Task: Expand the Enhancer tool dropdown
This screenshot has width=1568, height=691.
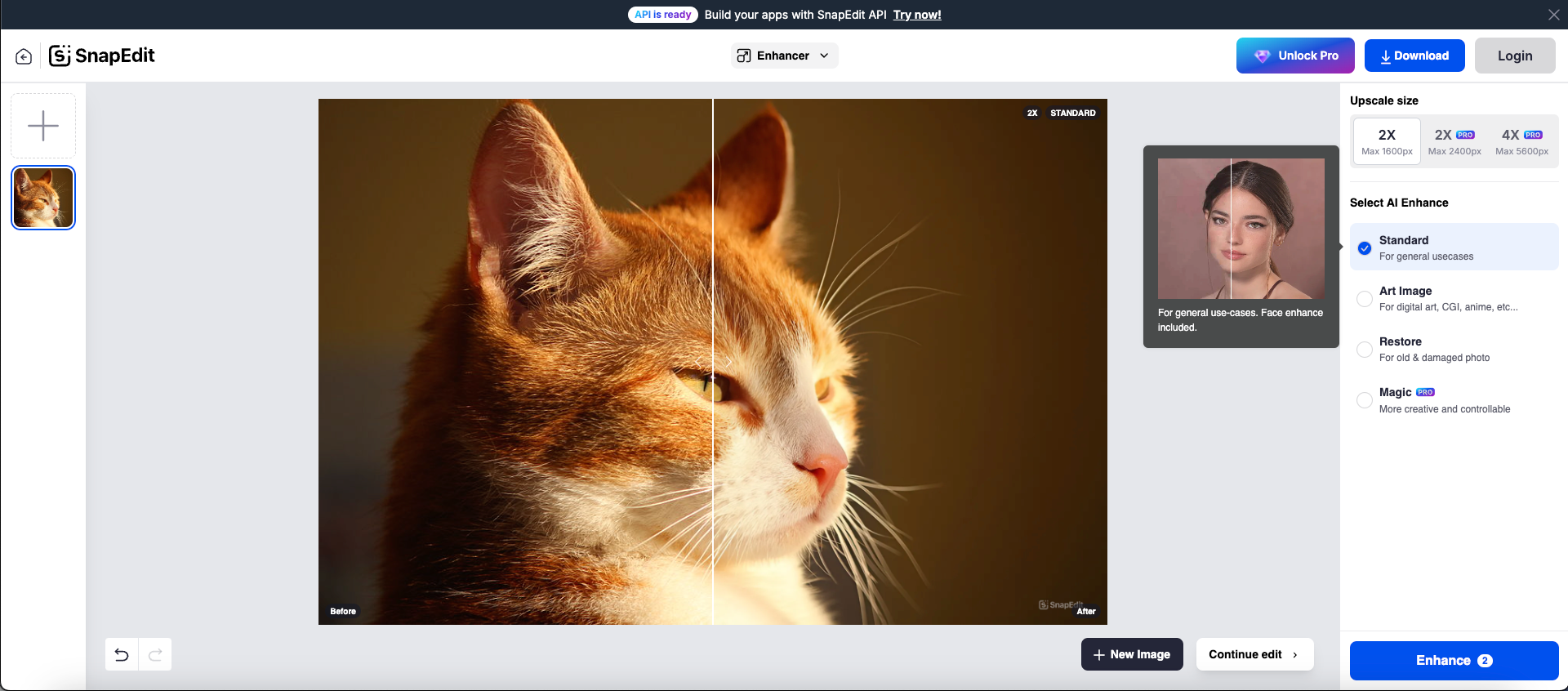Action: tap(824, 56)
